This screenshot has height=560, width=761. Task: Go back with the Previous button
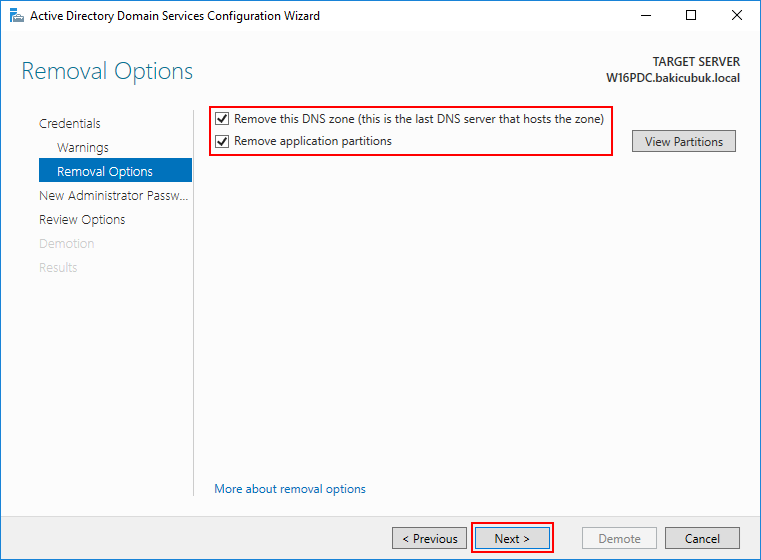pyautogui.click(x=430, y=538)
